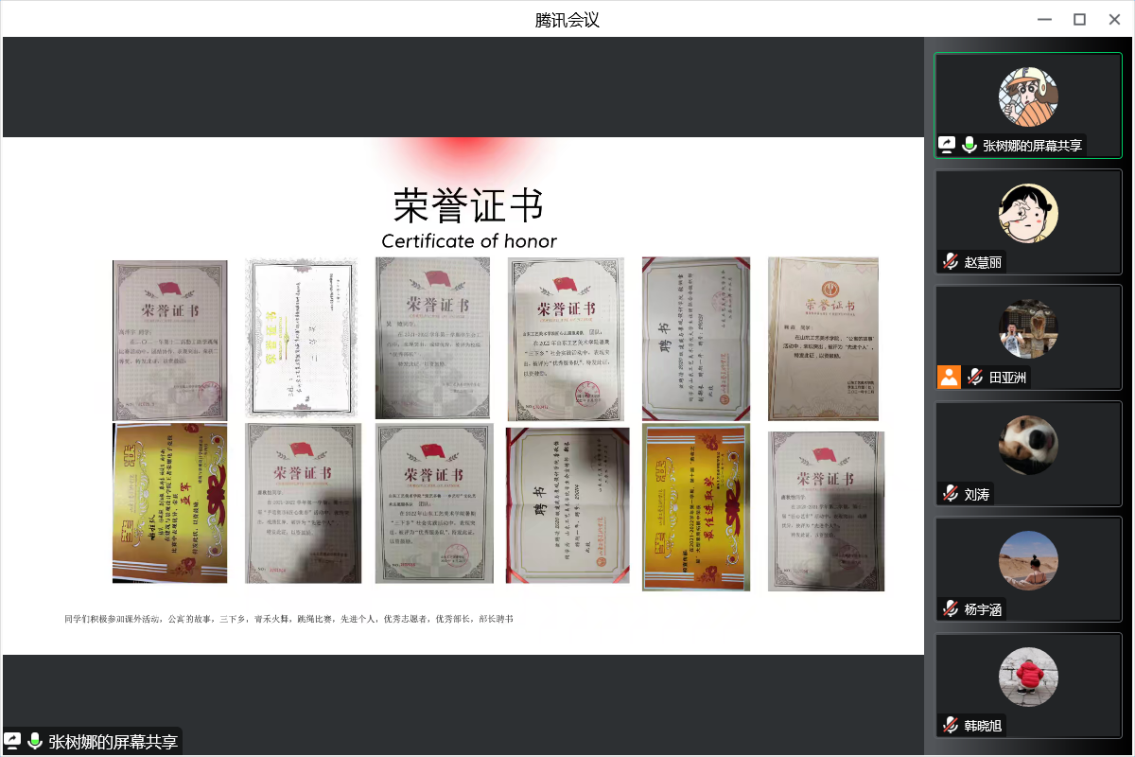Click the muted microphone icon beside 杨宇涵
Viewport: 1135px width, 757px height.
[950, 609]
